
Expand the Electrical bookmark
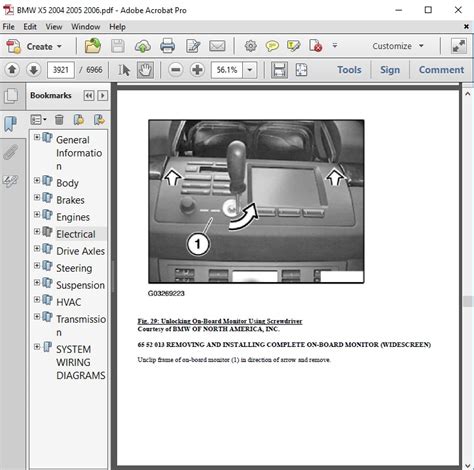pyautogui.click(x=37, y=231)
